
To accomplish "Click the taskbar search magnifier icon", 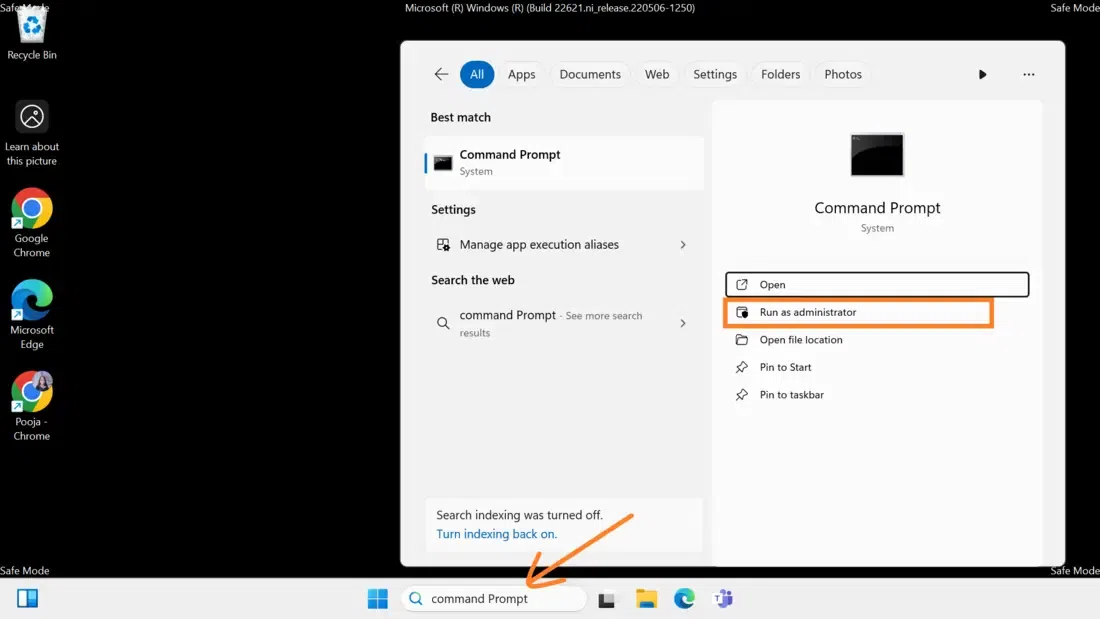I will (416, 599).
